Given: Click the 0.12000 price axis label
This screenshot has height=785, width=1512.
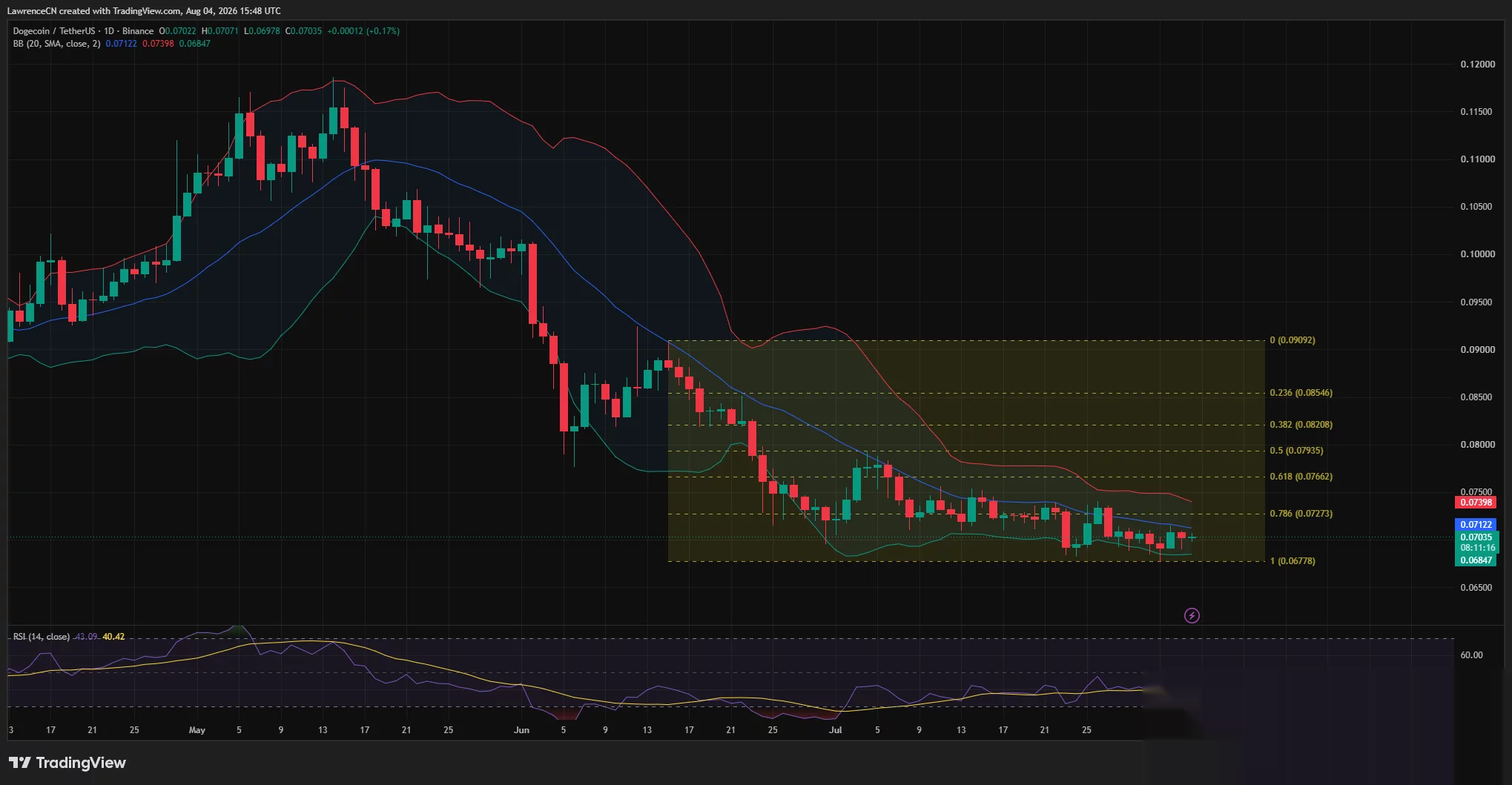Looking at the screenshot, I should 1478,64.
